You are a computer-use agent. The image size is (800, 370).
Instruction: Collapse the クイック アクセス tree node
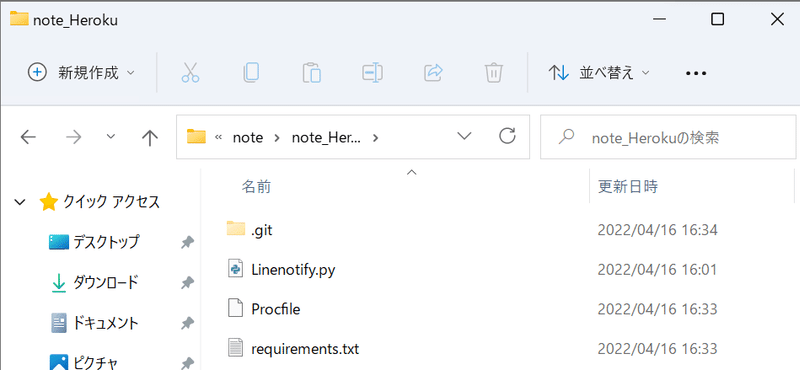tap(20, 203)
